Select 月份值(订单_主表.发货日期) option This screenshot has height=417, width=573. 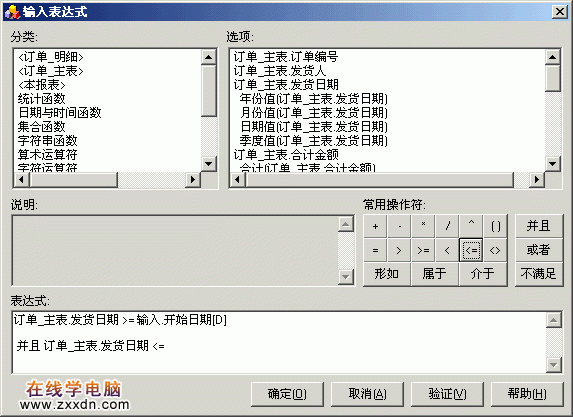point(313,113)
